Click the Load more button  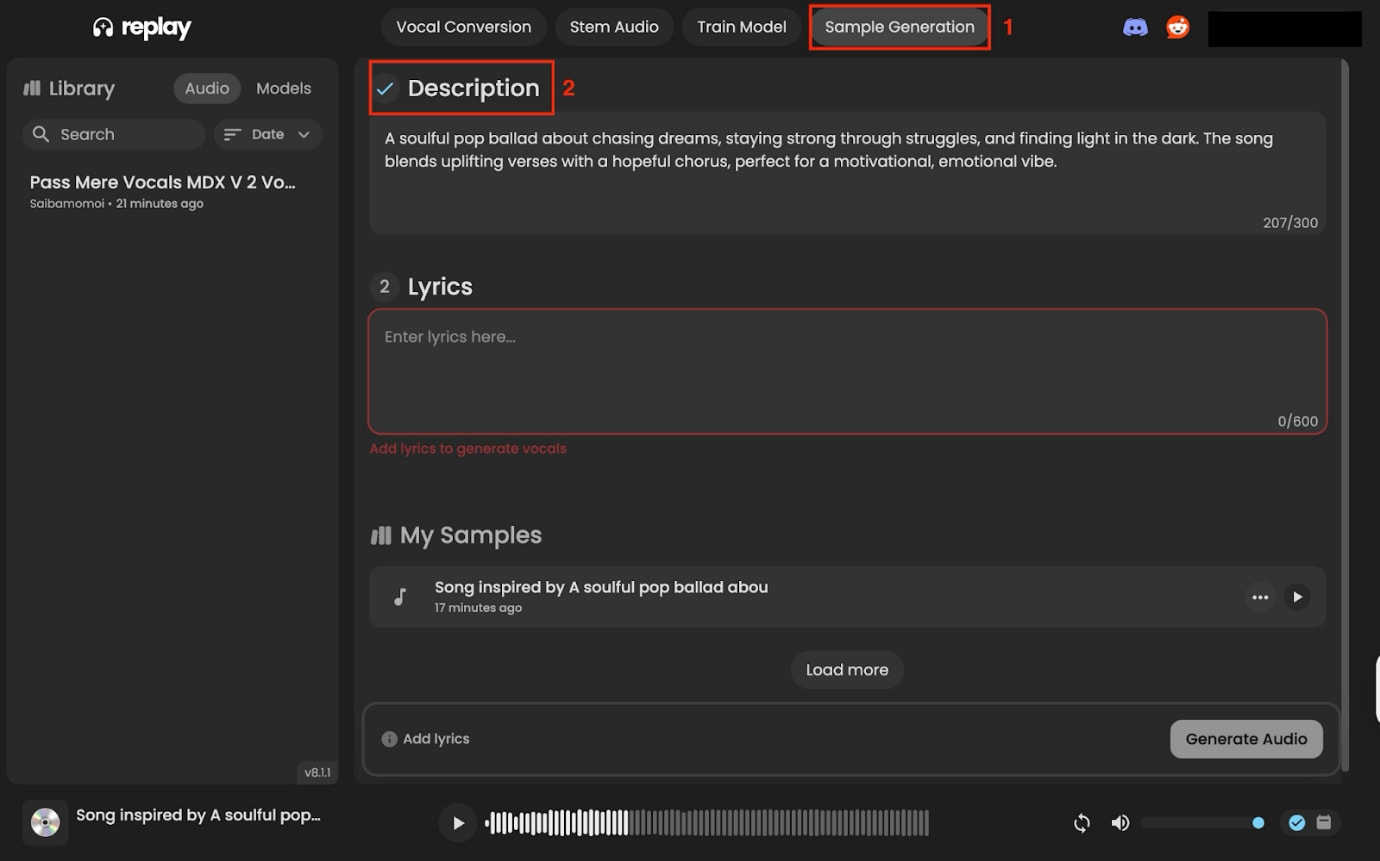point(847,670)
